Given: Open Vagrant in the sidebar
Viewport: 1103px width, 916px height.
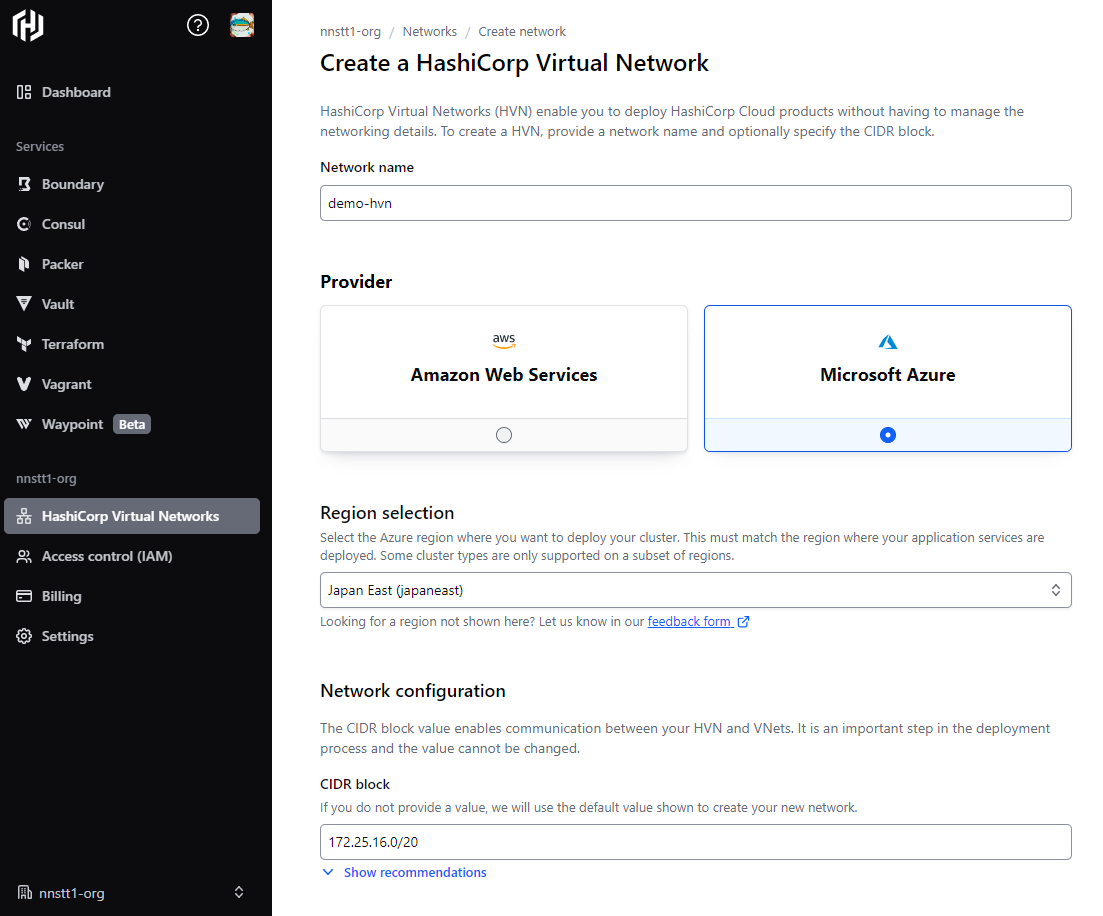Looking at the screenshot, I should (x=66, y=384).
